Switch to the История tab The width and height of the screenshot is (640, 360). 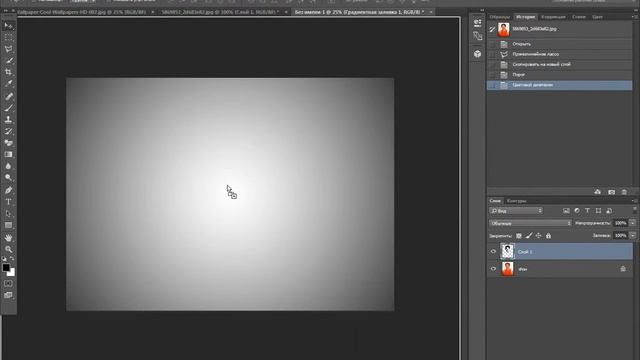pyautogui.click(x=525, y=17)
